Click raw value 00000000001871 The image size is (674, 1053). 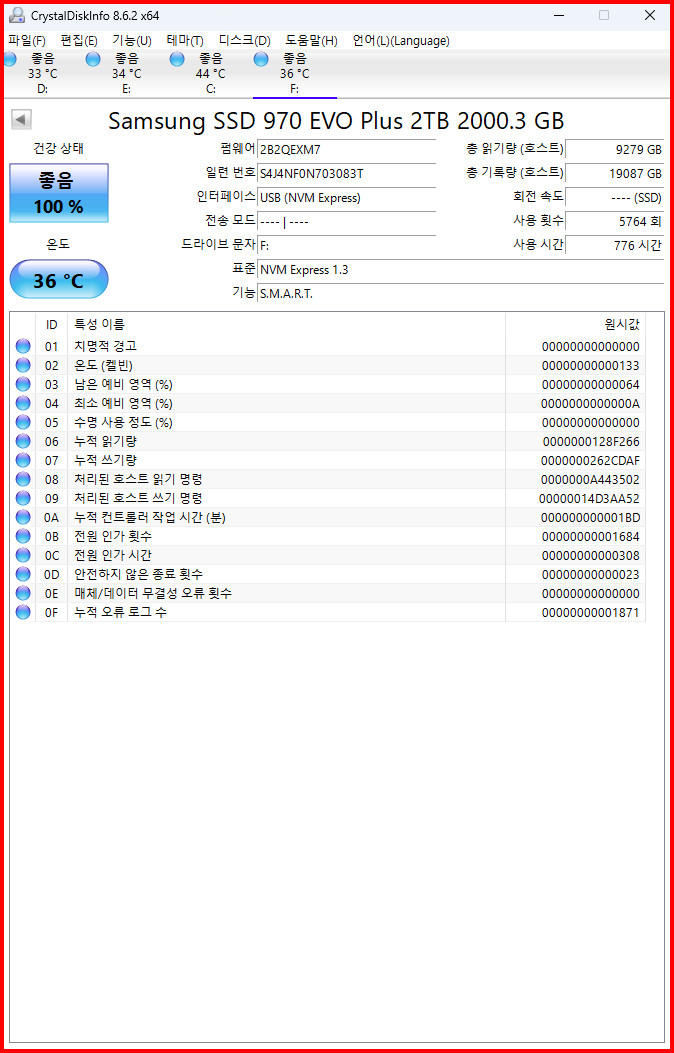tap(590, 612)
